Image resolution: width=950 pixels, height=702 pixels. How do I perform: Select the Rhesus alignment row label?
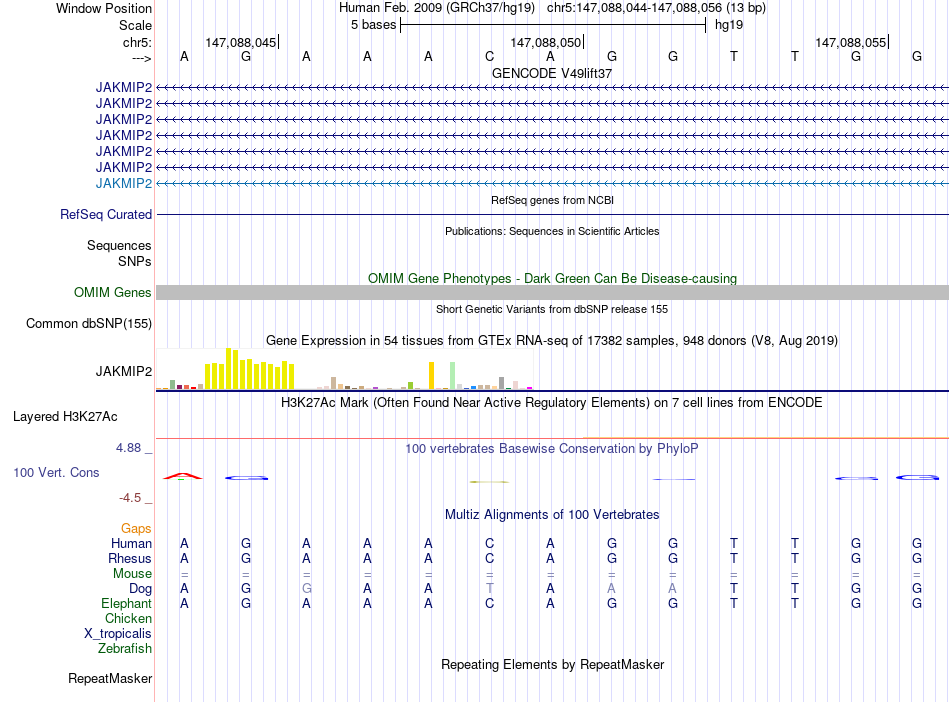click(x=130, y=558)
